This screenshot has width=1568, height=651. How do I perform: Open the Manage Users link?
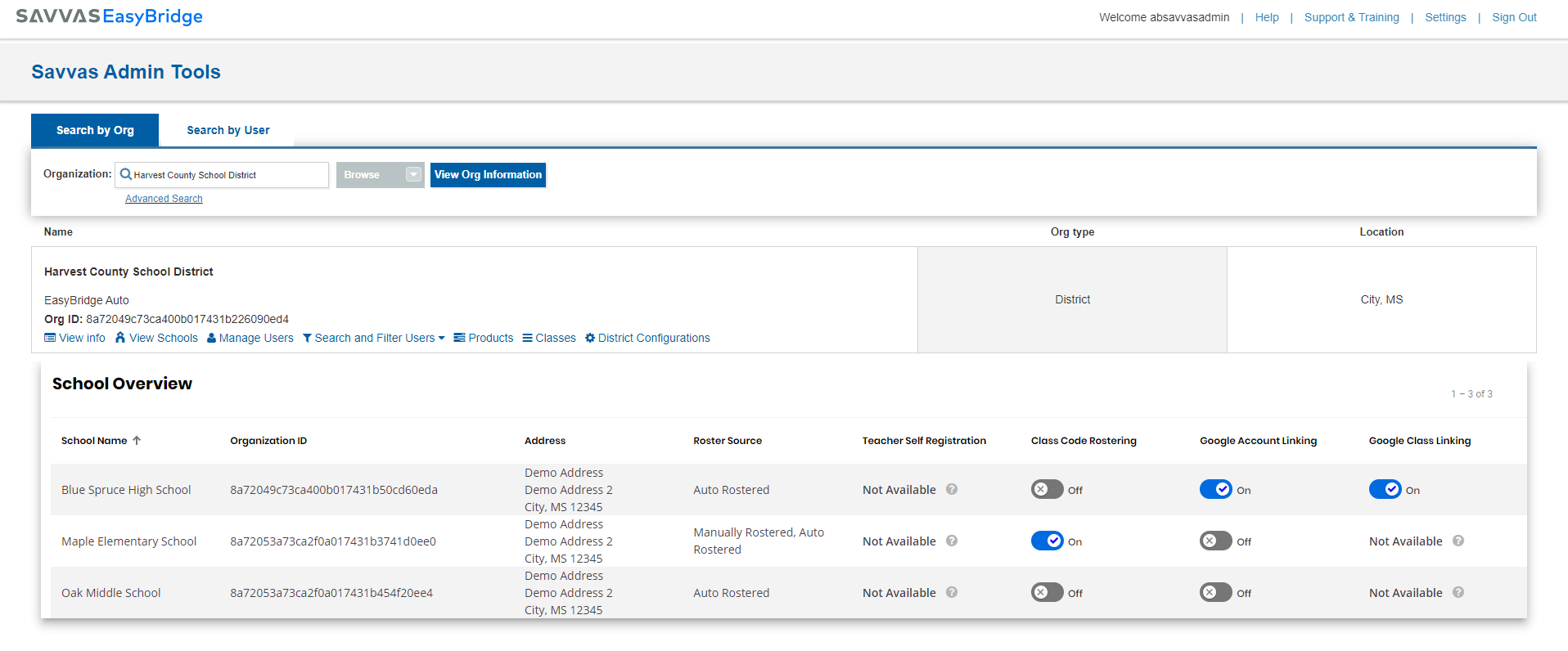pyautogui.click(x=256, y=338)
